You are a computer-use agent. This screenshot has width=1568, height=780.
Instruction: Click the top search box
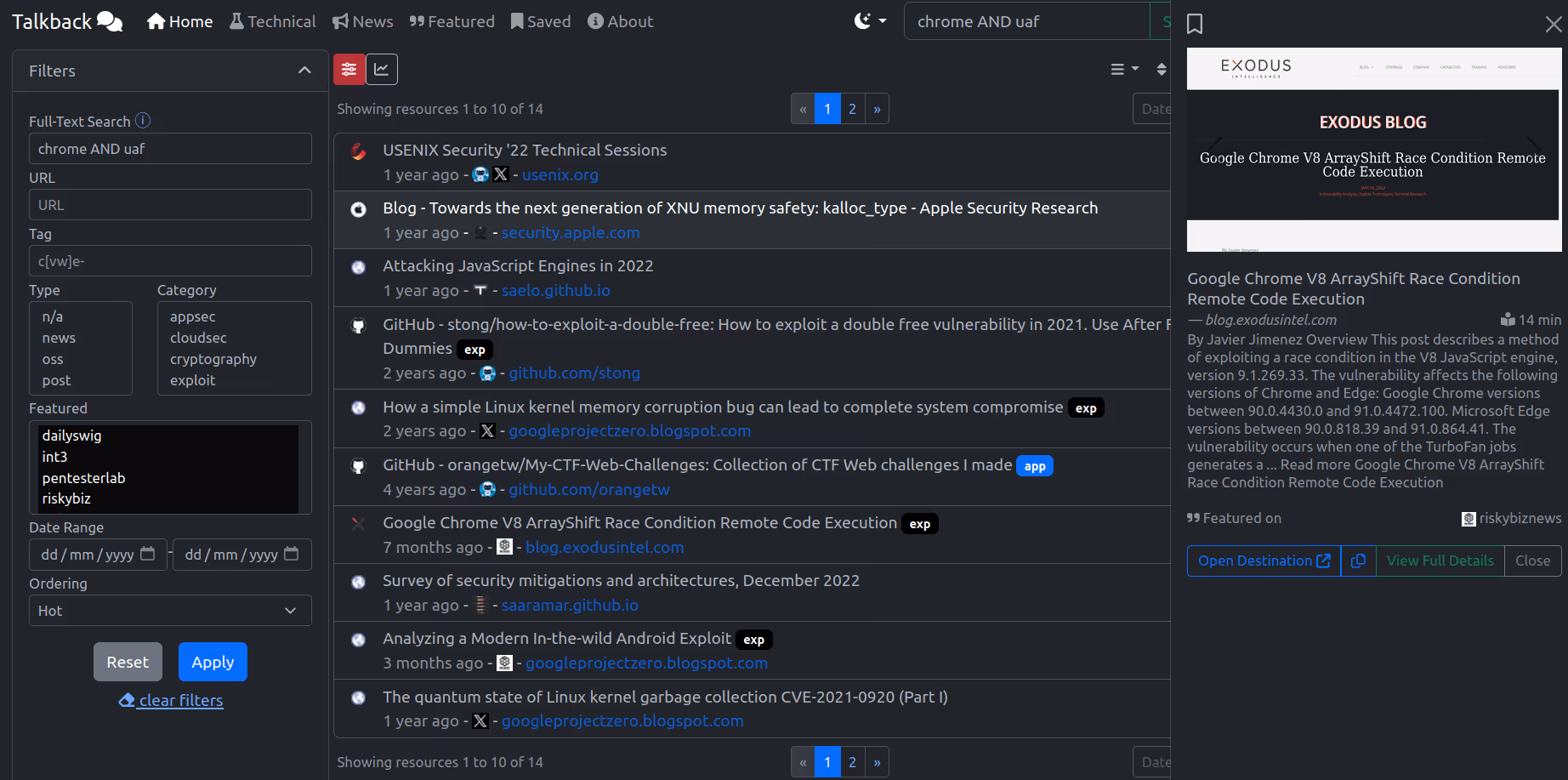(x=1027, y=21)
